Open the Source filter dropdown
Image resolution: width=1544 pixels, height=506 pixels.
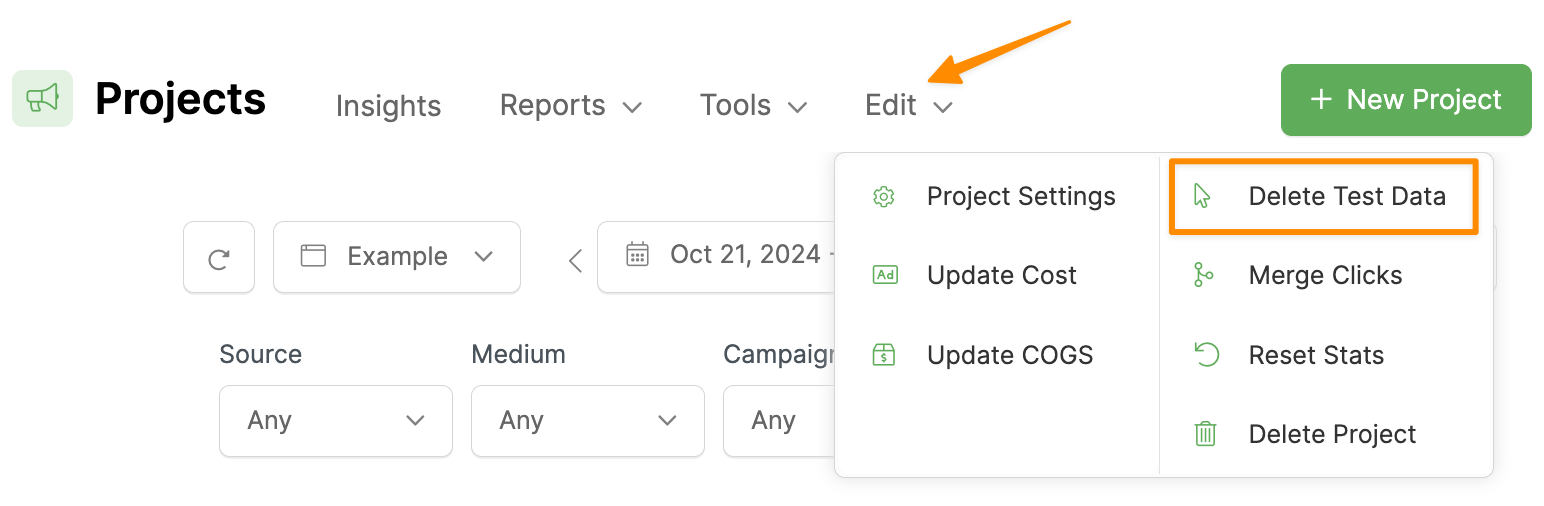point(336,421)
